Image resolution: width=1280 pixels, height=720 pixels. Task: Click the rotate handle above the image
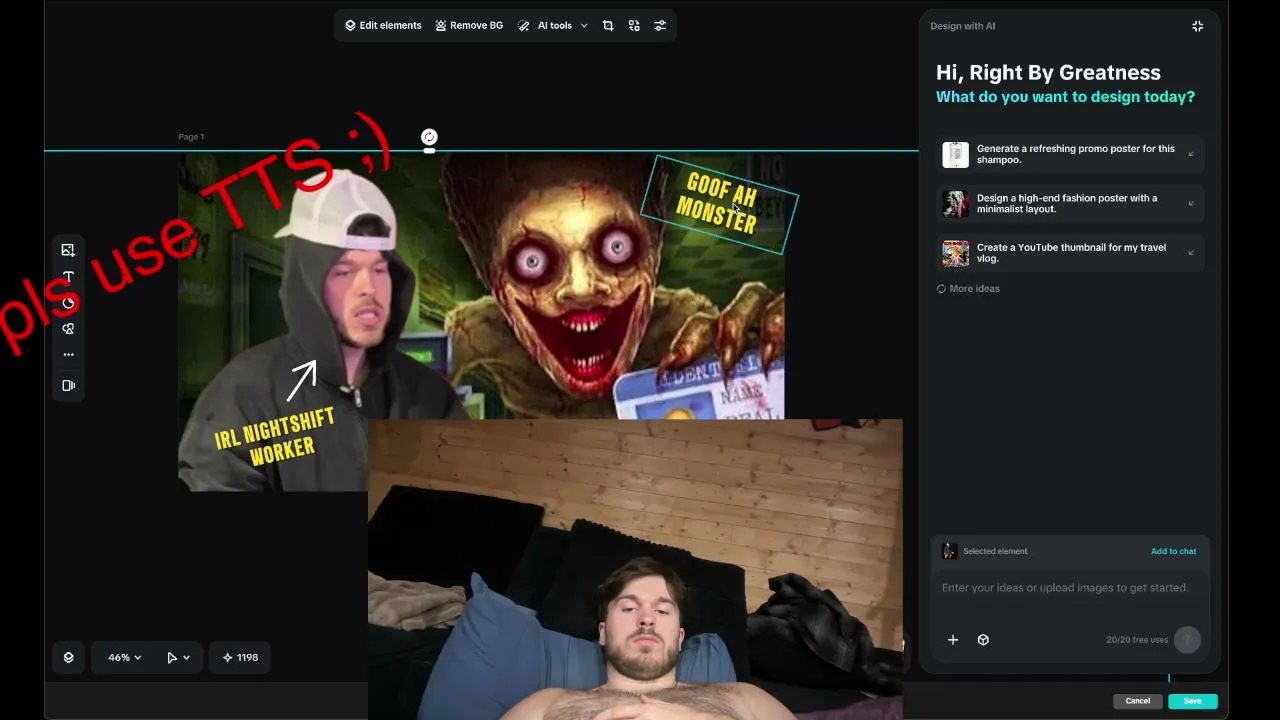click(x=429, y=137)
